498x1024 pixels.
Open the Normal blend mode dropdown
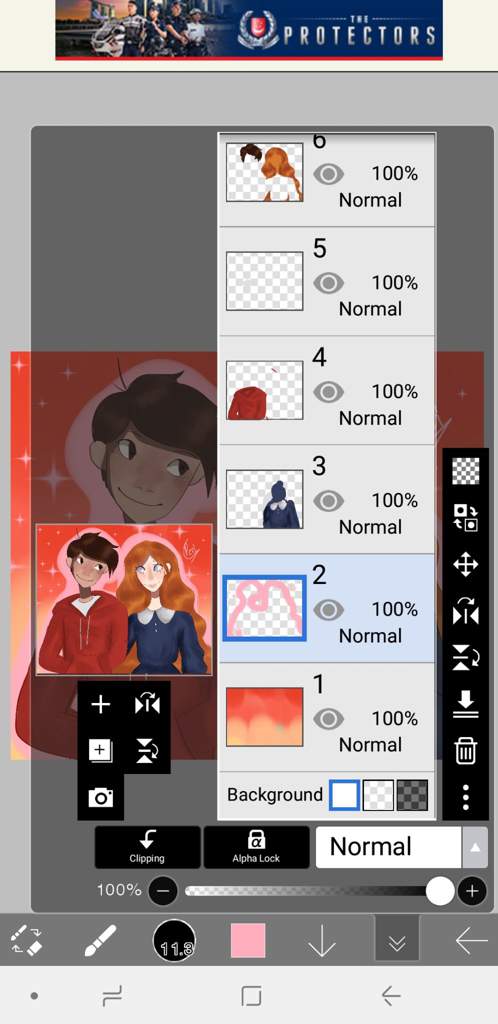tap(388, 847)
